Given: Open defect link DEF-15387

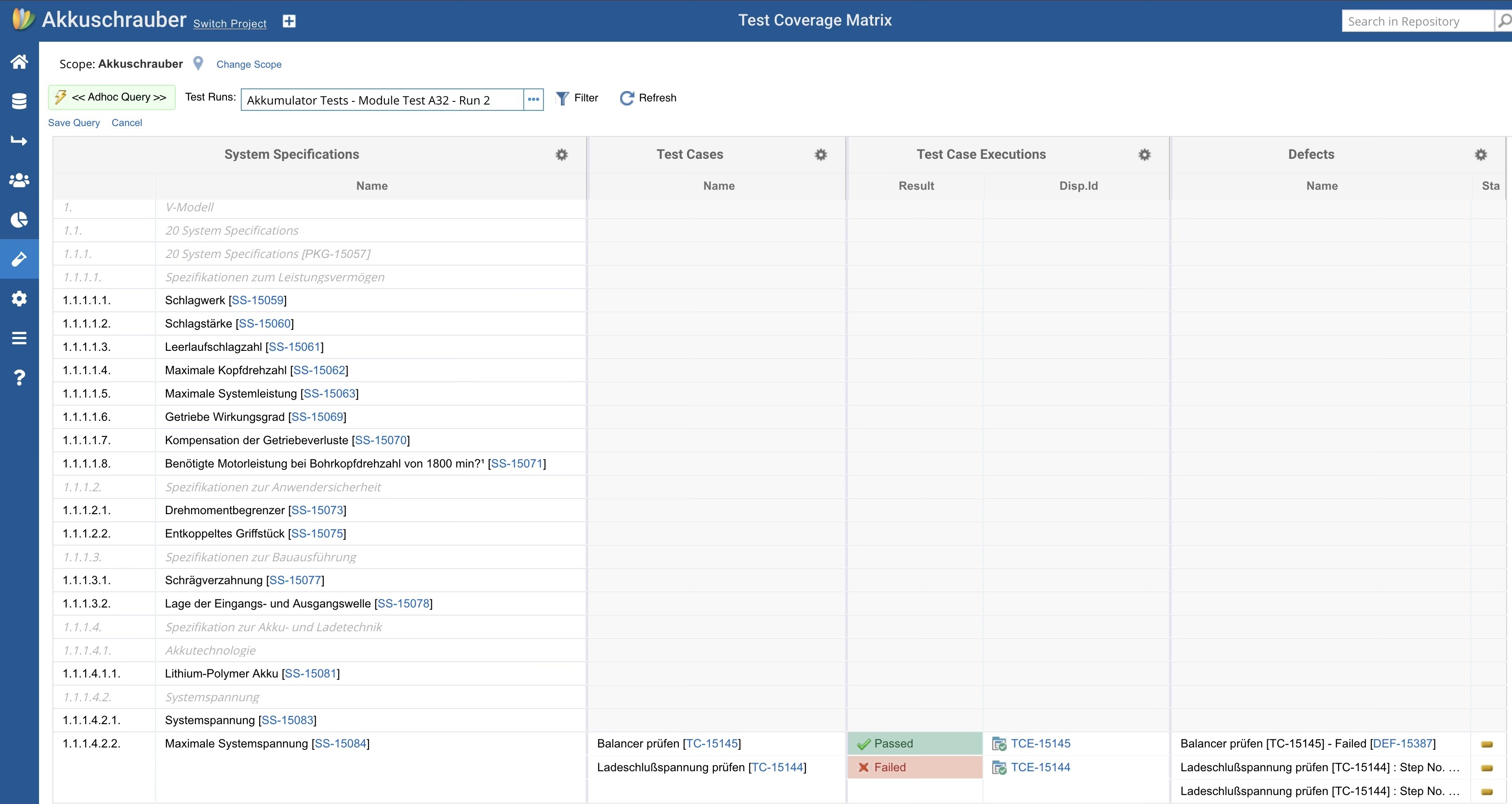Looking at the screenshot, I should 1402,743.
